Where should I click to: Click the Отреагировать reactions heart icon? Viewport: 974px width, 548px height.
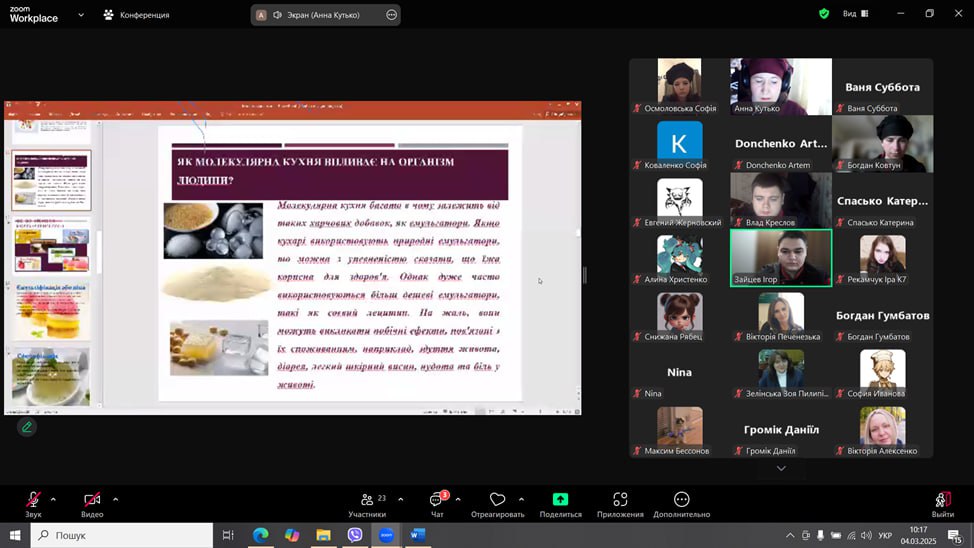(x=497, y=500)
